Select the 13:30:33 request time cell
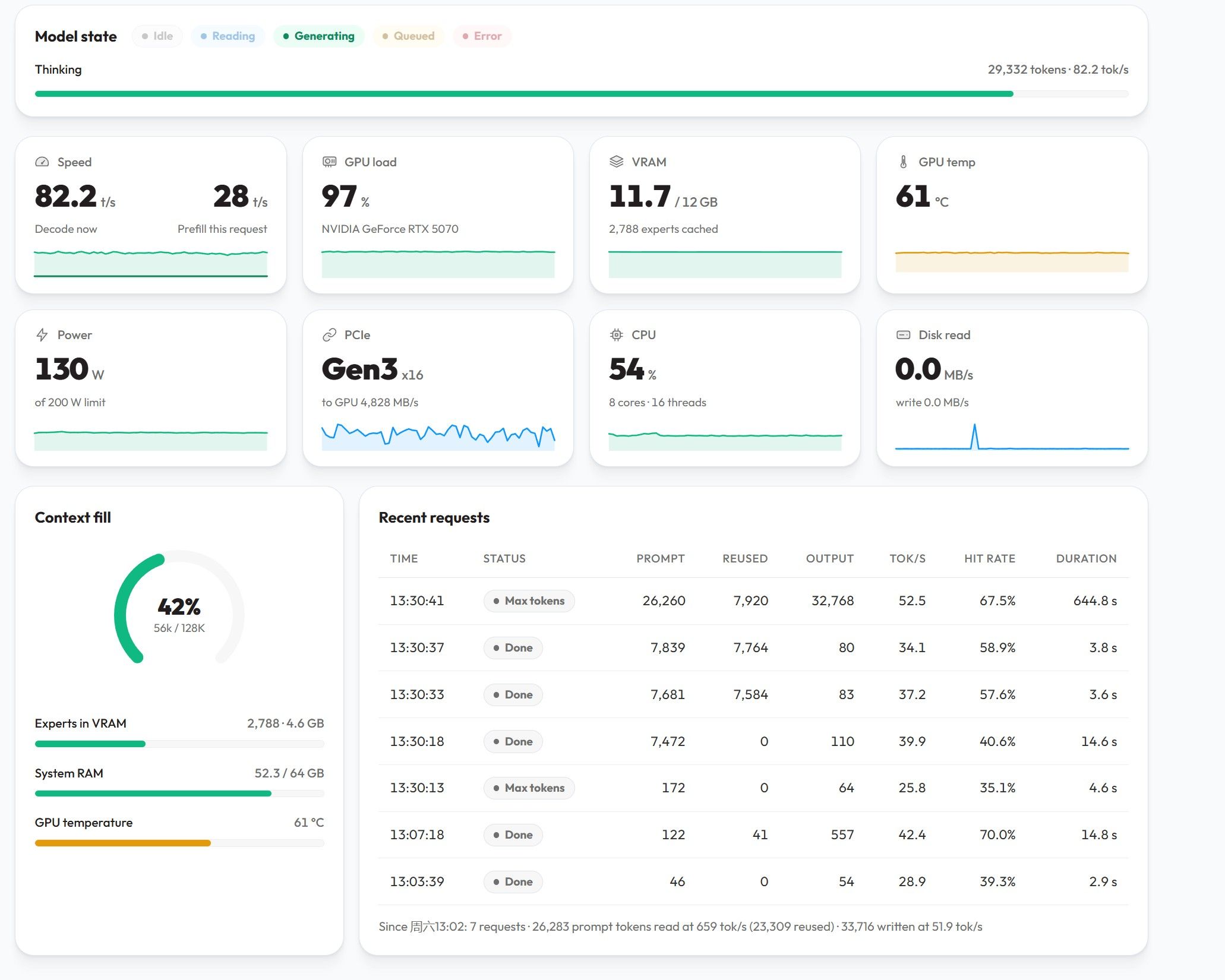 pos(417,694)
